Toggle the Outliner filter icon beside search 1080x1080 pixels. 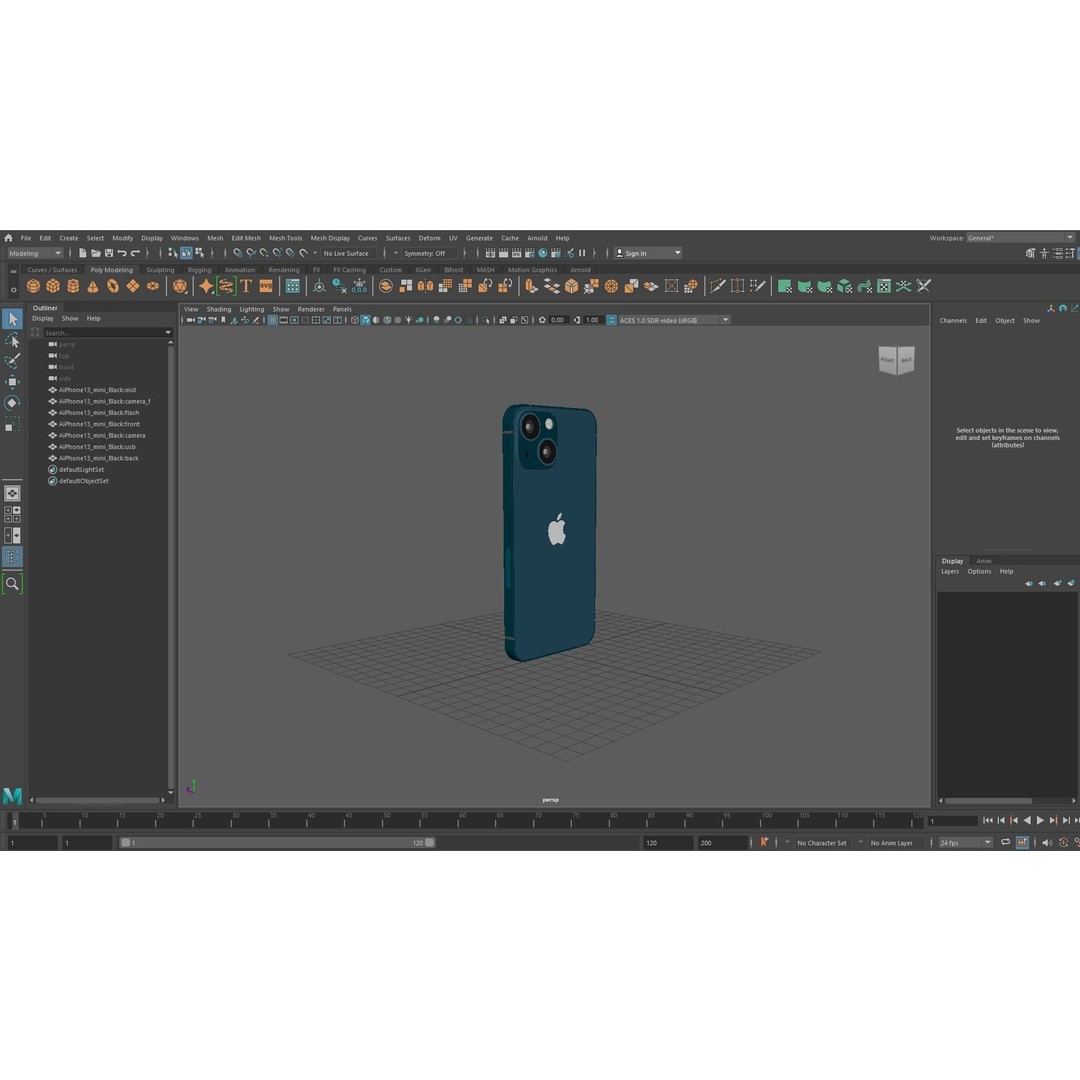click(x=35, y=333)
